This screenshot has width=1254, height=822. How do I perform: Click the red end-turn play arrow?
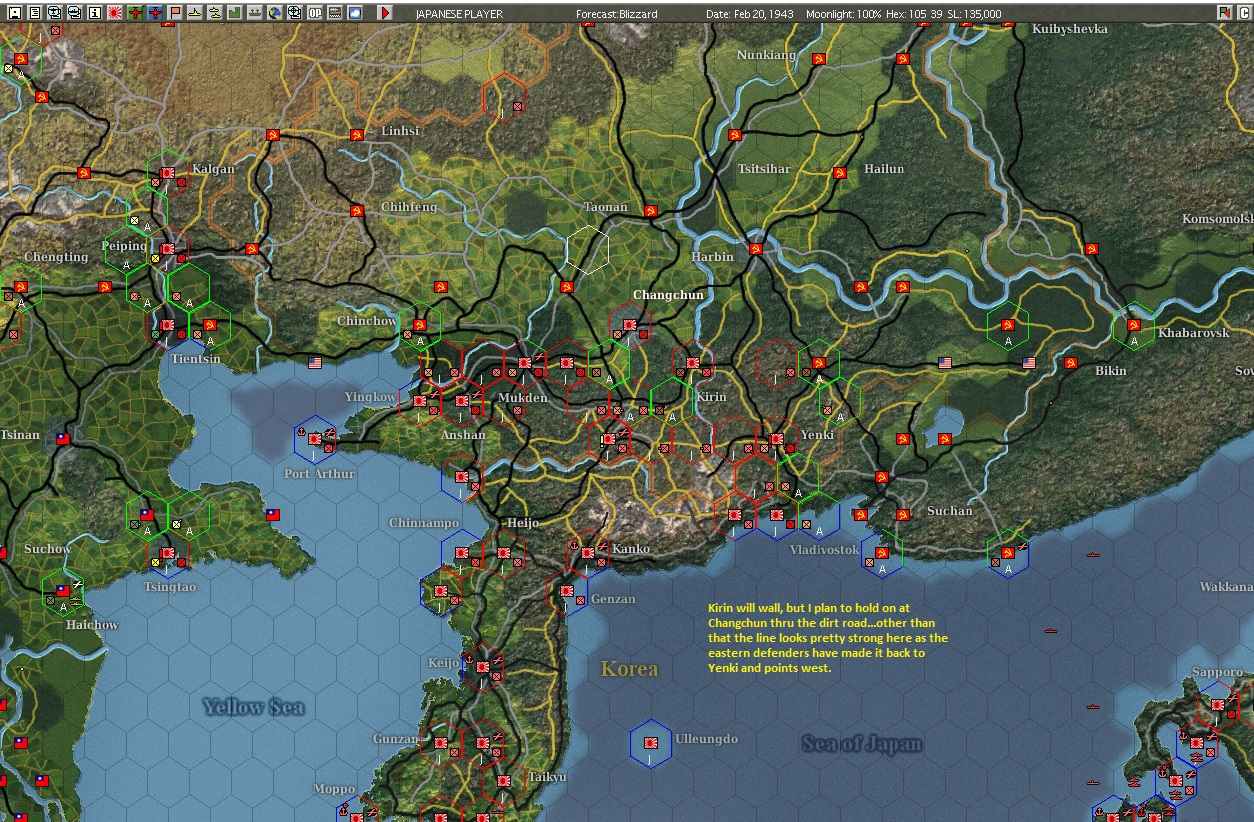pos(385,13)
